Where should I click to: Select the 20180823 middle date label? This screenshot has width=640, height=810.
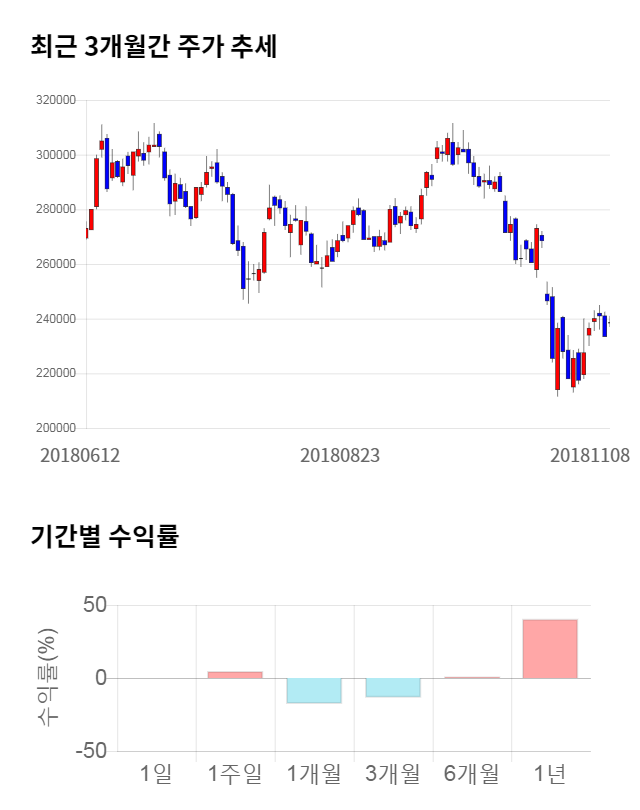click(x=340, y=455)
